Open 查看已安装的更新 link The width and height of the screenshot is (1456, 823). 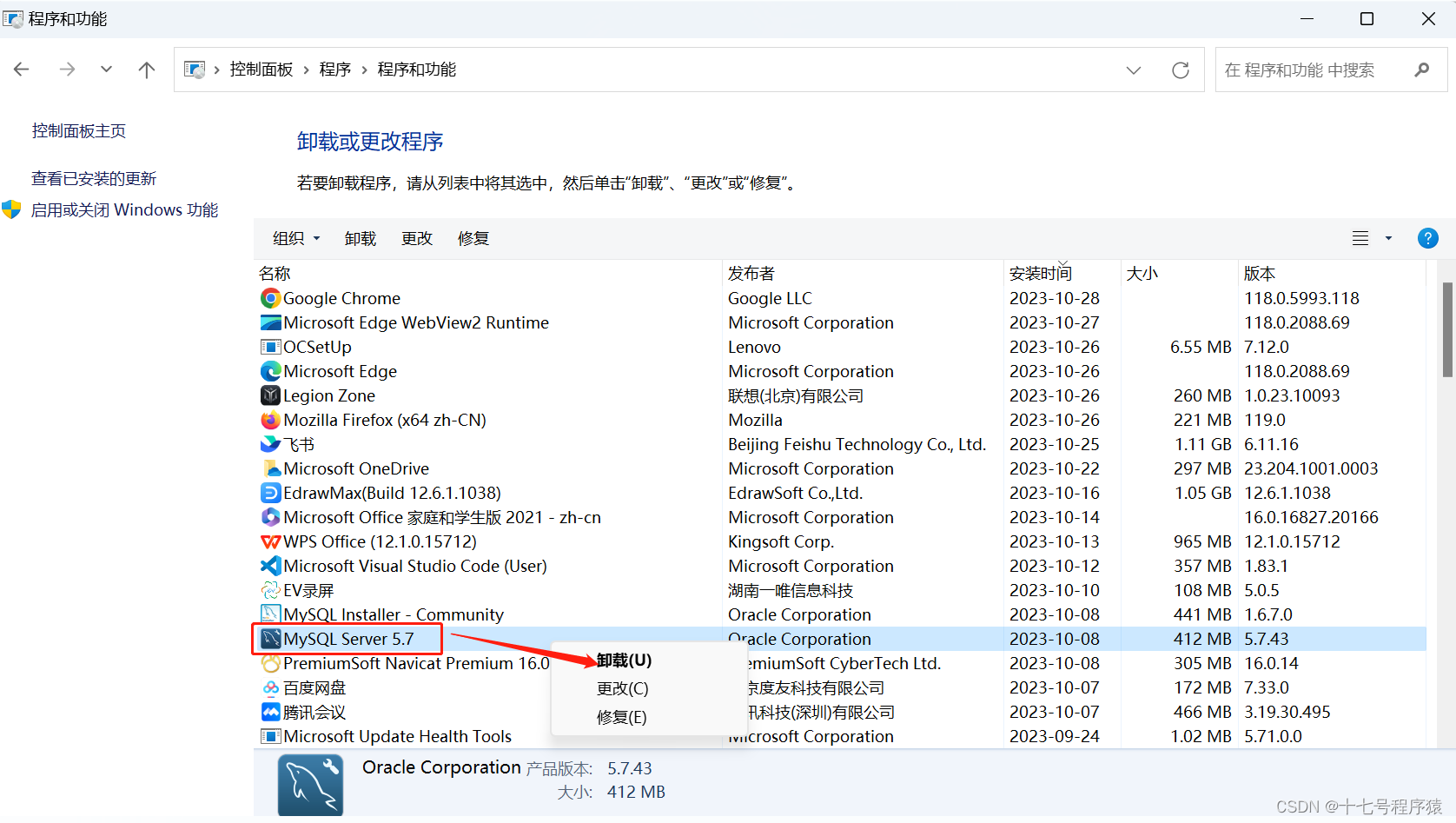(94, 179)
